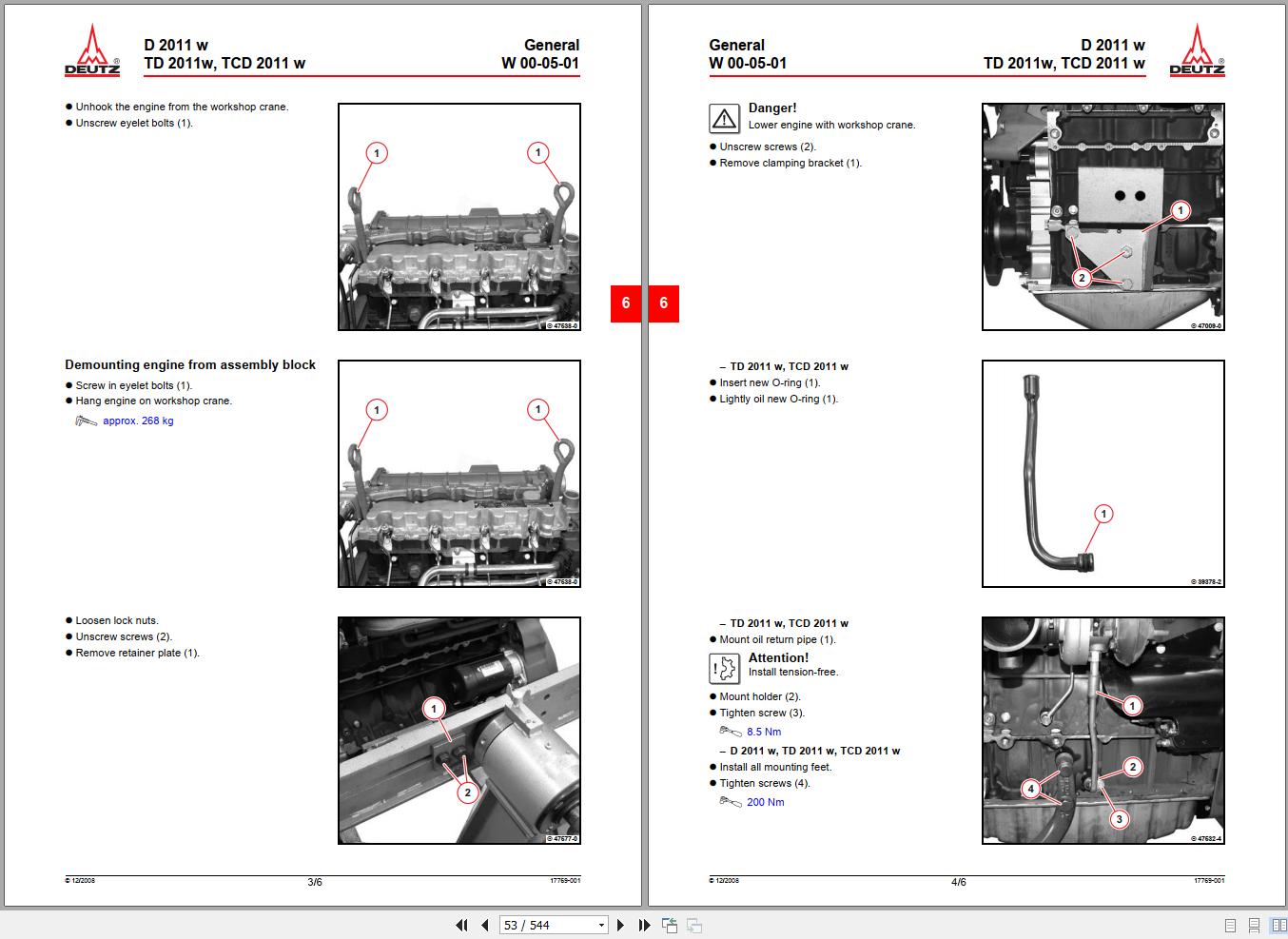Click the 8.5 Nm torque value
Viewport: 1288px width, 939px height.
(x=763, y=732)
